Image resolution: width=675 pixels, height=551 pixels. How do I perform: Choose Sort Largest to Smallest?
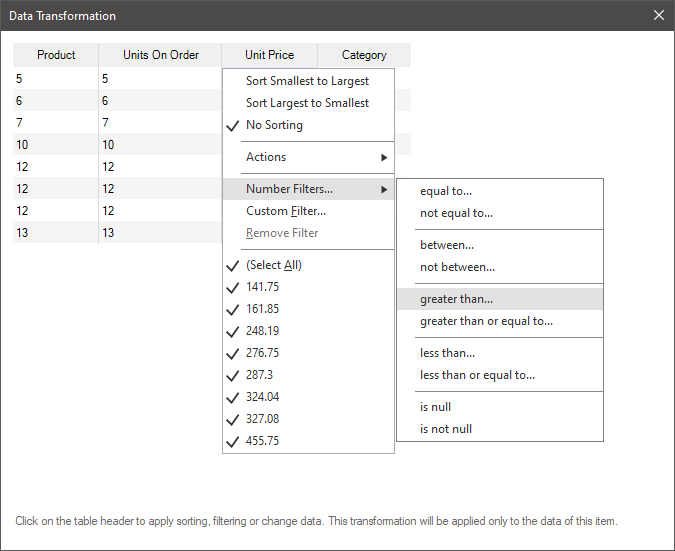tap(307, 103)
